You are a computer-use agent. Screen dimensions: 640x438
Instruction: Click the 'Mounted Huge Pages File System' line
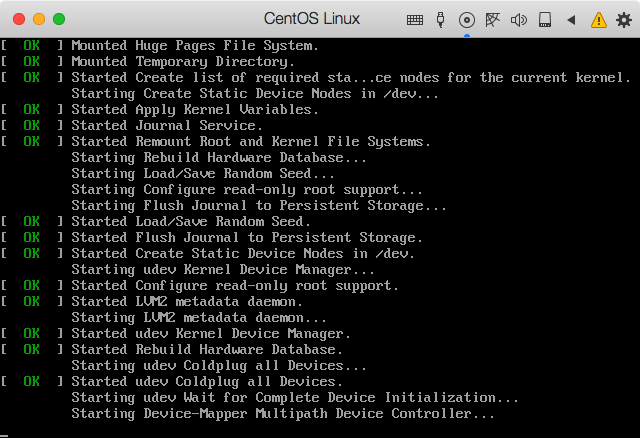195,46
